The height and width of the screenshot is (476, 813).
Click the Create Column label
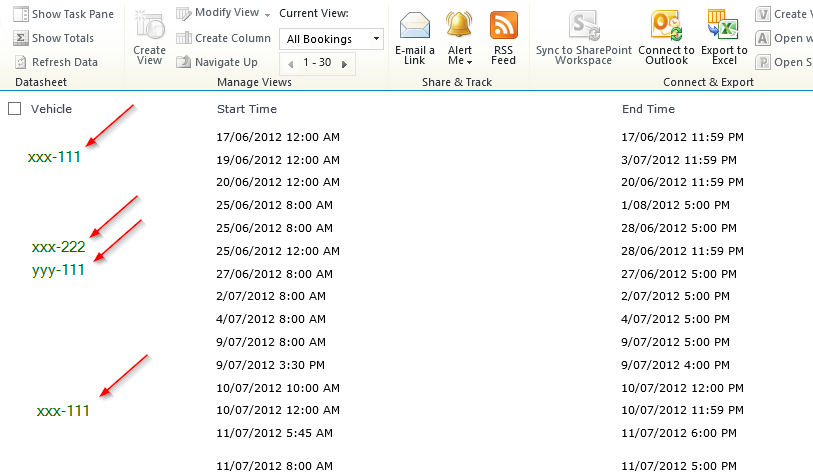click(233, 38)
